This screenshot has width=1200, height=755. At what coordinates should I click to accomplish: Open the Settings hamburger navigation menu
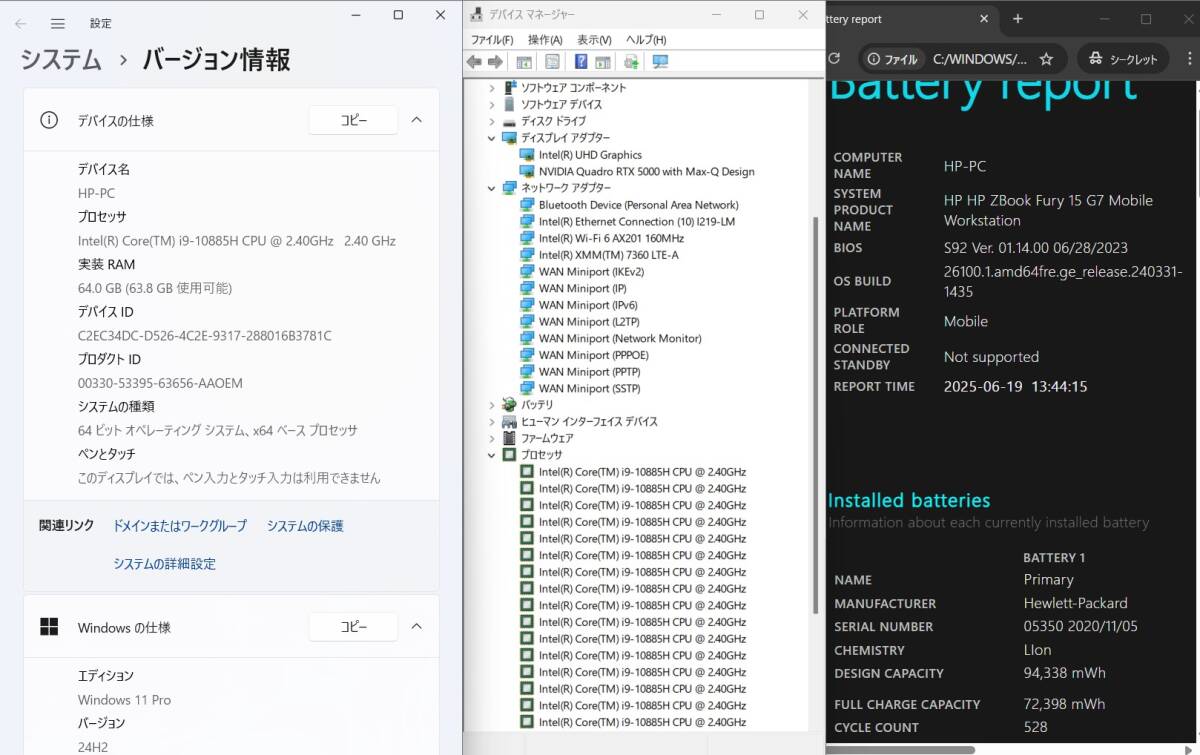point(58,23)
